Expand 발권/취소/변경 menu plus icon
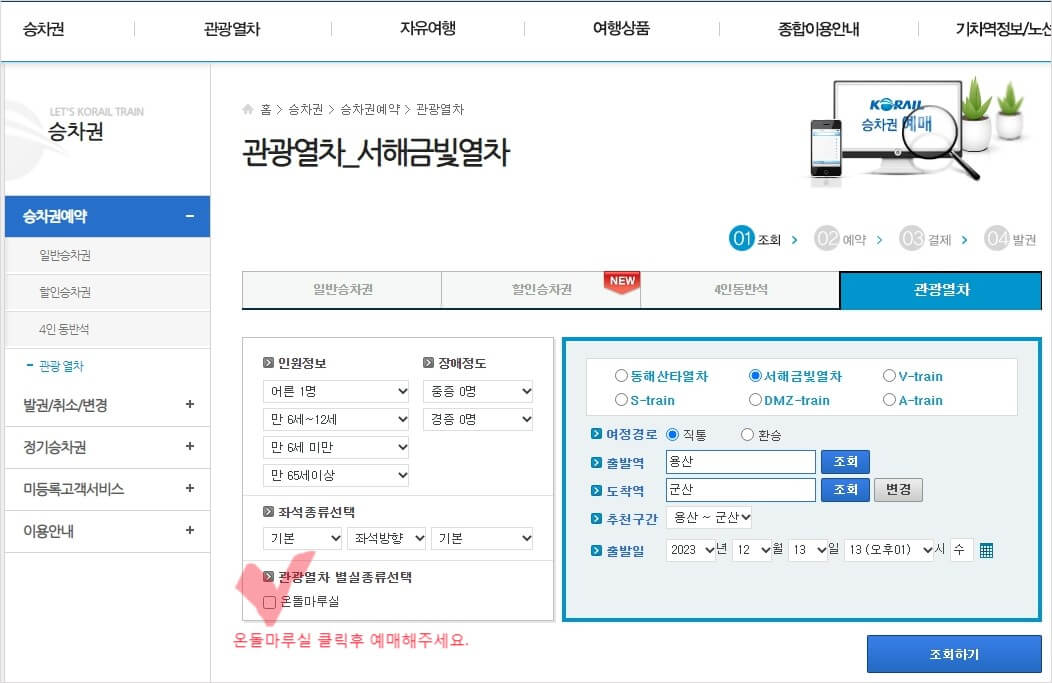The height and width of the screenshot is (683, 1052). [190, 404]
